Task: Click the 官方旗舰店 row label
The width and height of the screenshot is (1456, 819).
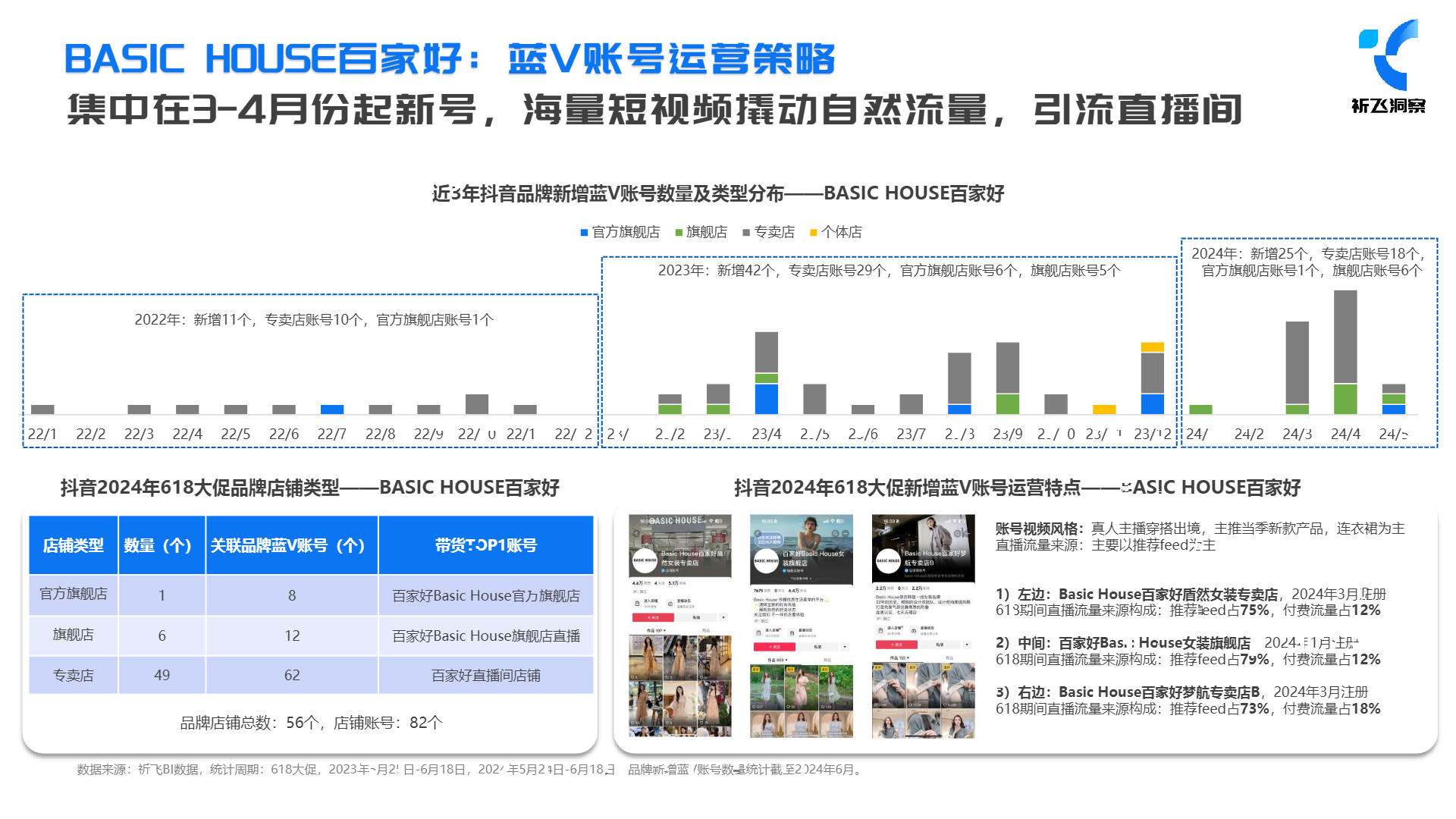Action: [74, 595]
